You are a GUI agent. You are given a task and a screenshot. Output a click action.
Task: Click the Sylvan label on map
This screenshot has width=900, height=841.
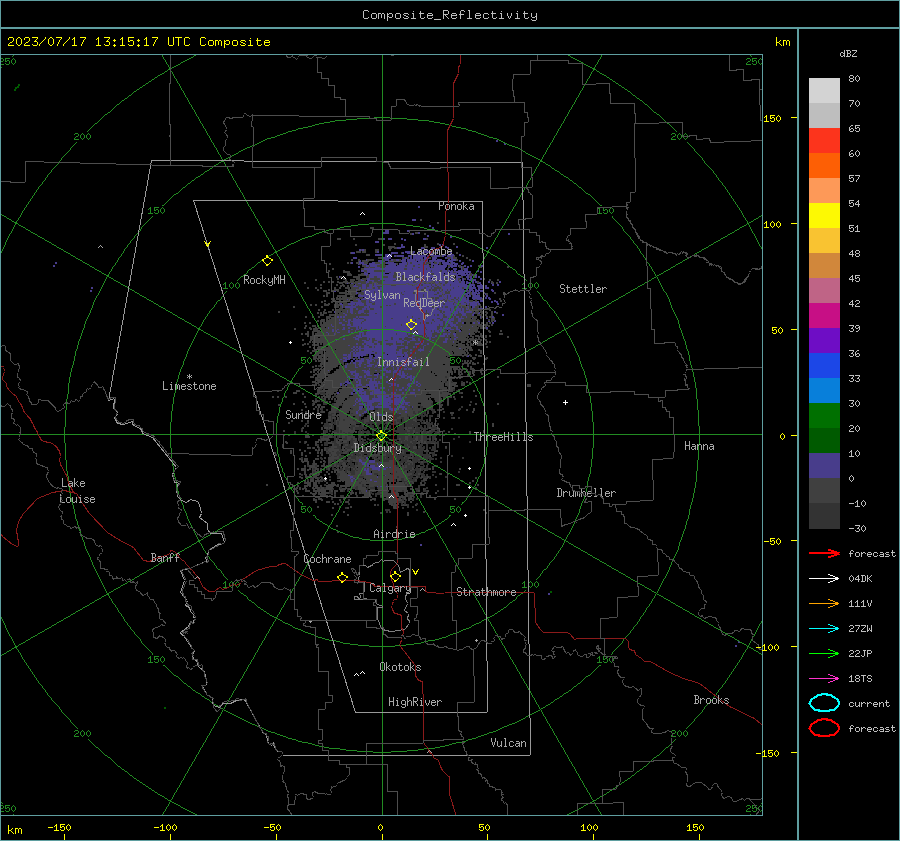[382, 295]
